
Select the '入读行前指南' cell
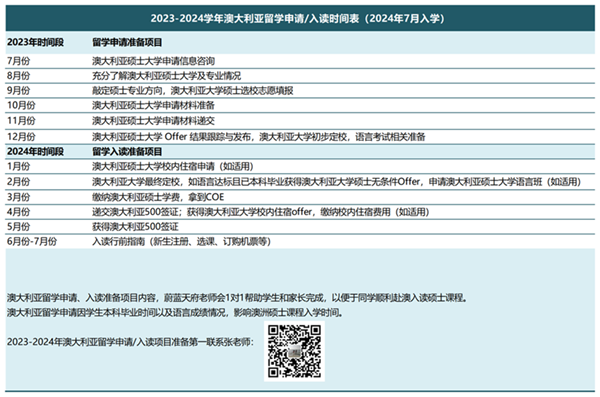pyautogui.click(x=181, y=241)
